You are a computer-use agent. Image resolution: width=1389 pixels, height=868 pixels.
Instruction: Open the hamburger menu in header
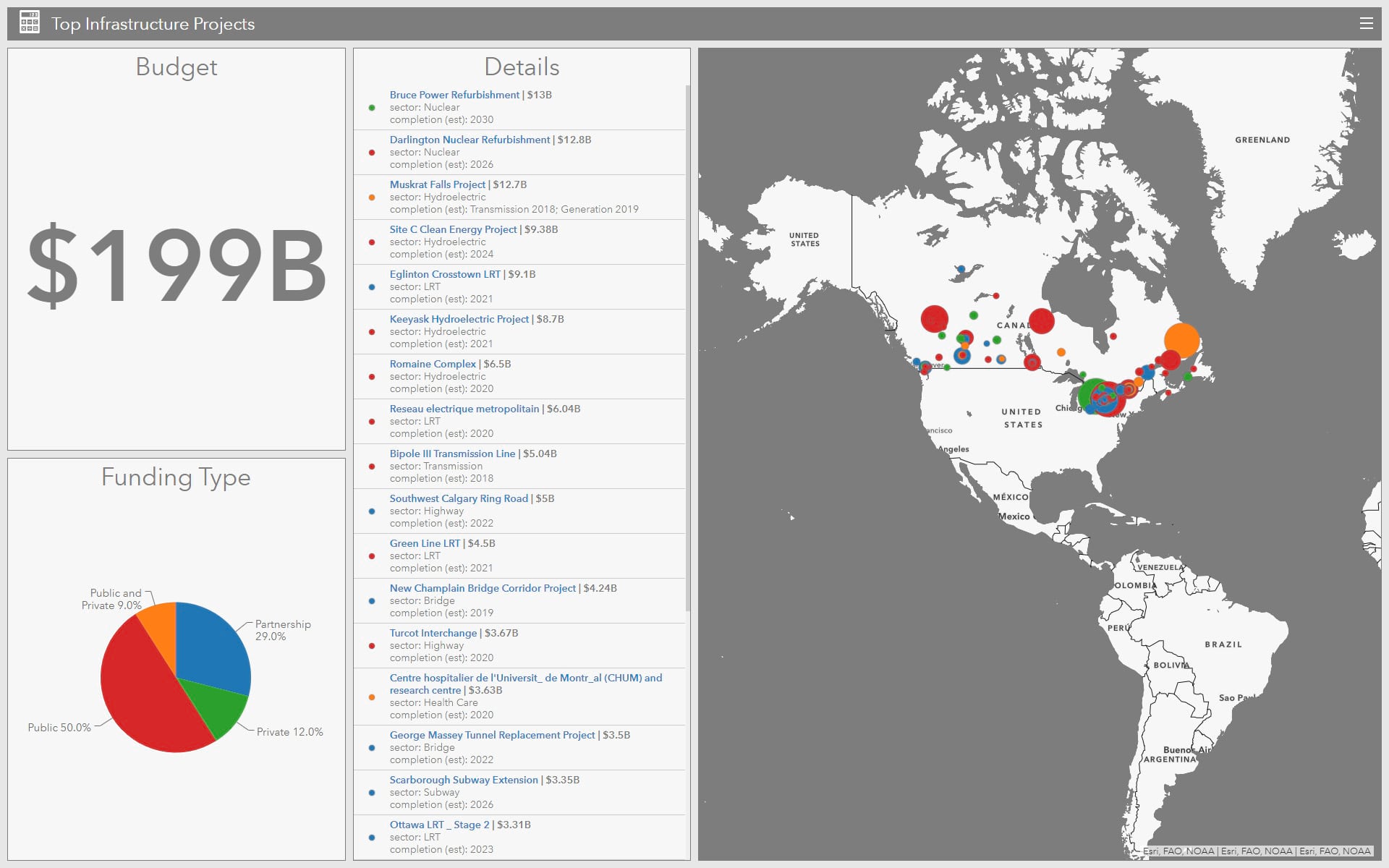1366,24
